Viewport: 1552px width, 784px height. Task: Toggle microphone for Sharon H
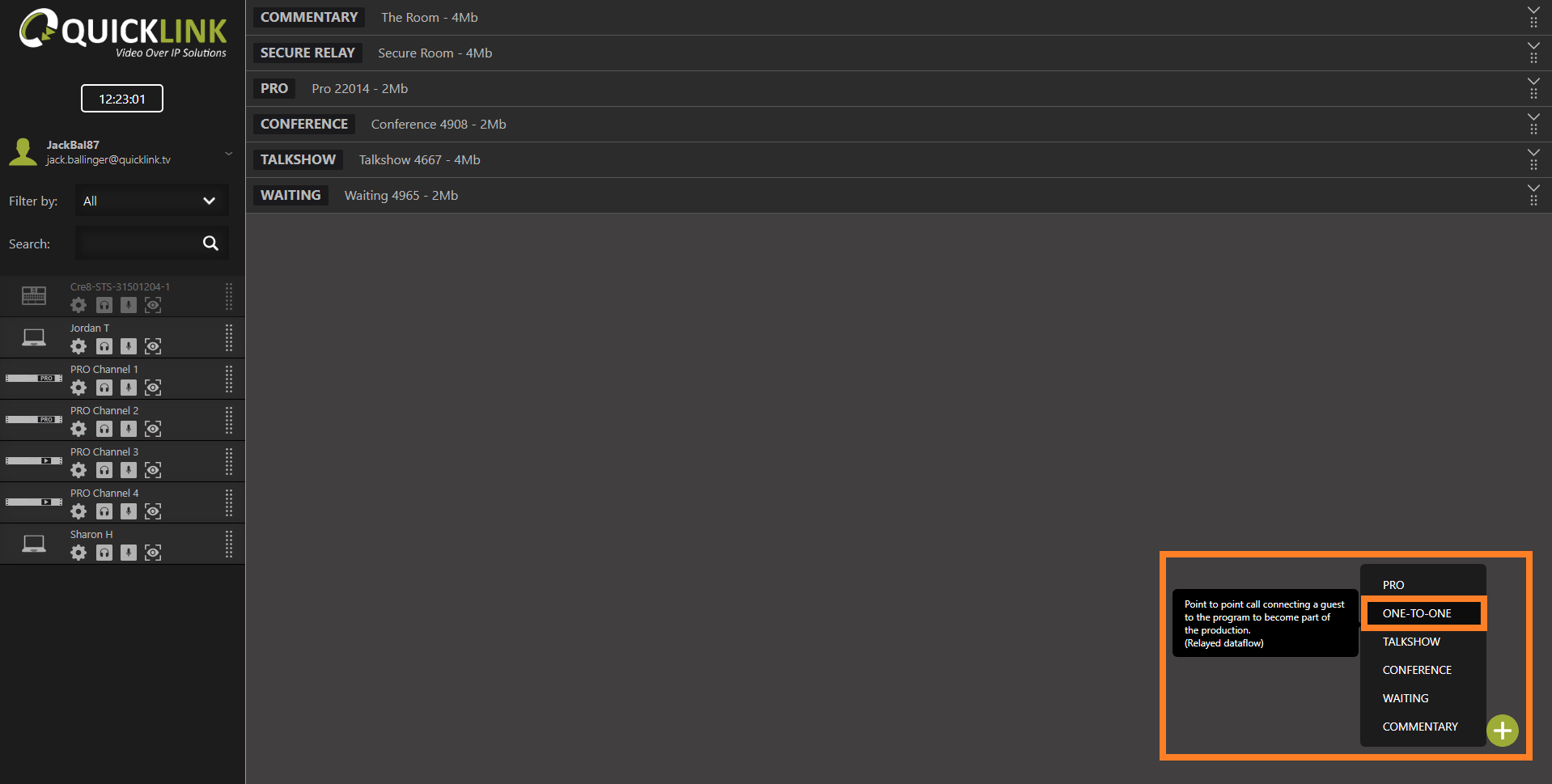(129, 553)
